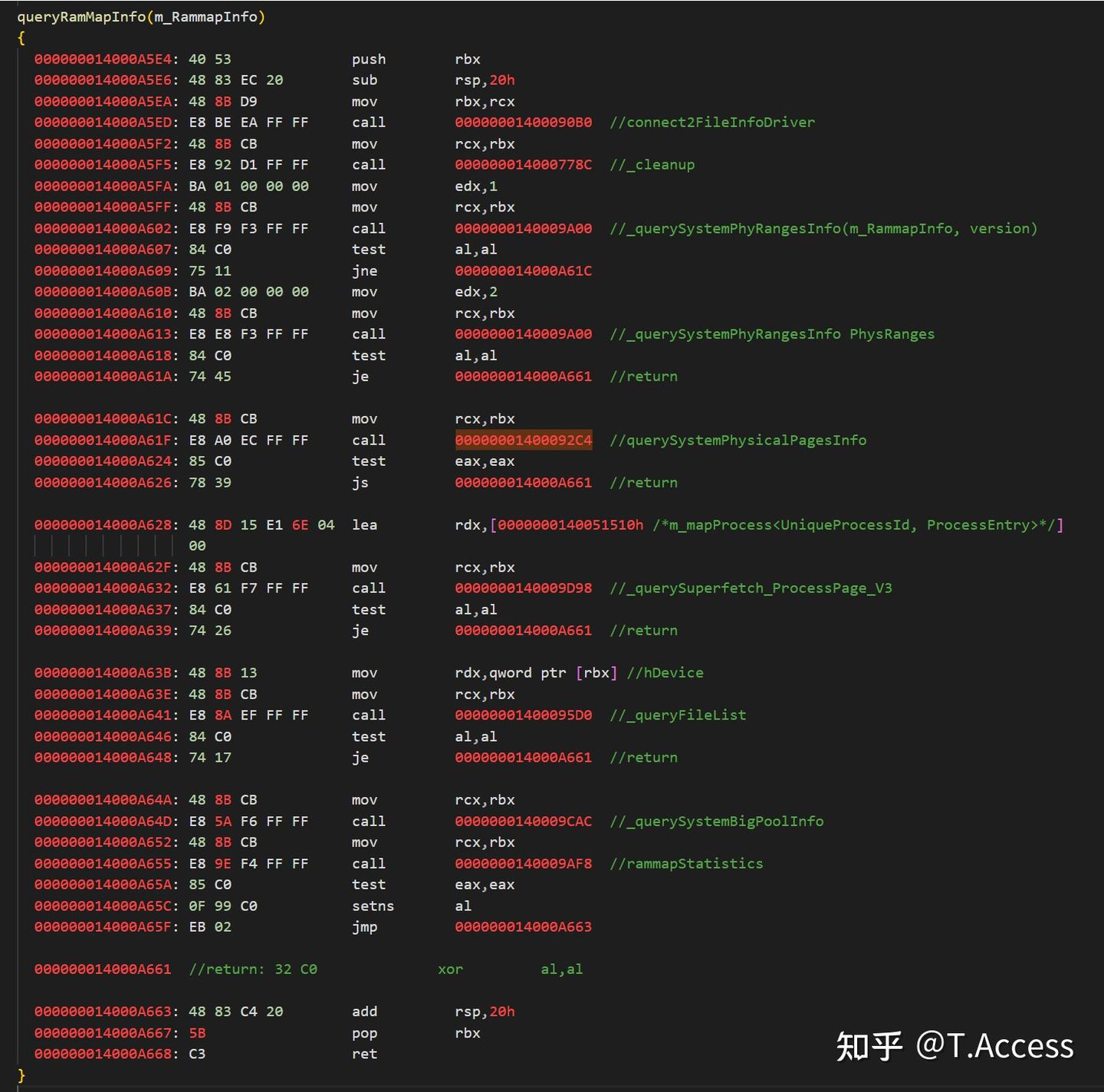Click the setns instruction mnemonic

(373, 906)
